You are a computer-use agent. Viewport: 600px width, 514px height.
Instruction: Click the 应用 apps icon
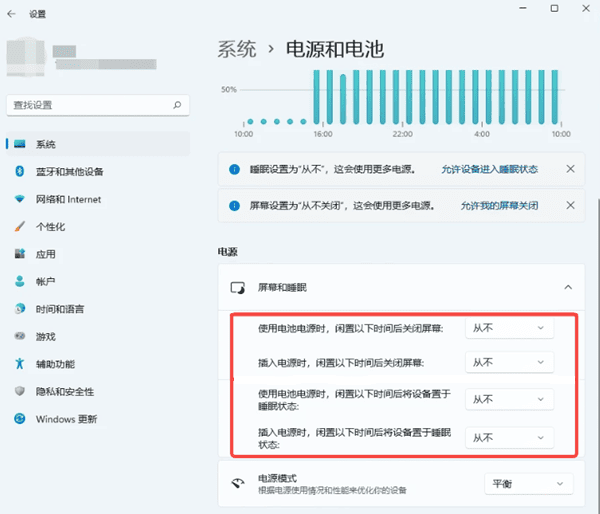pyautogui.click(x=20, y=253)
